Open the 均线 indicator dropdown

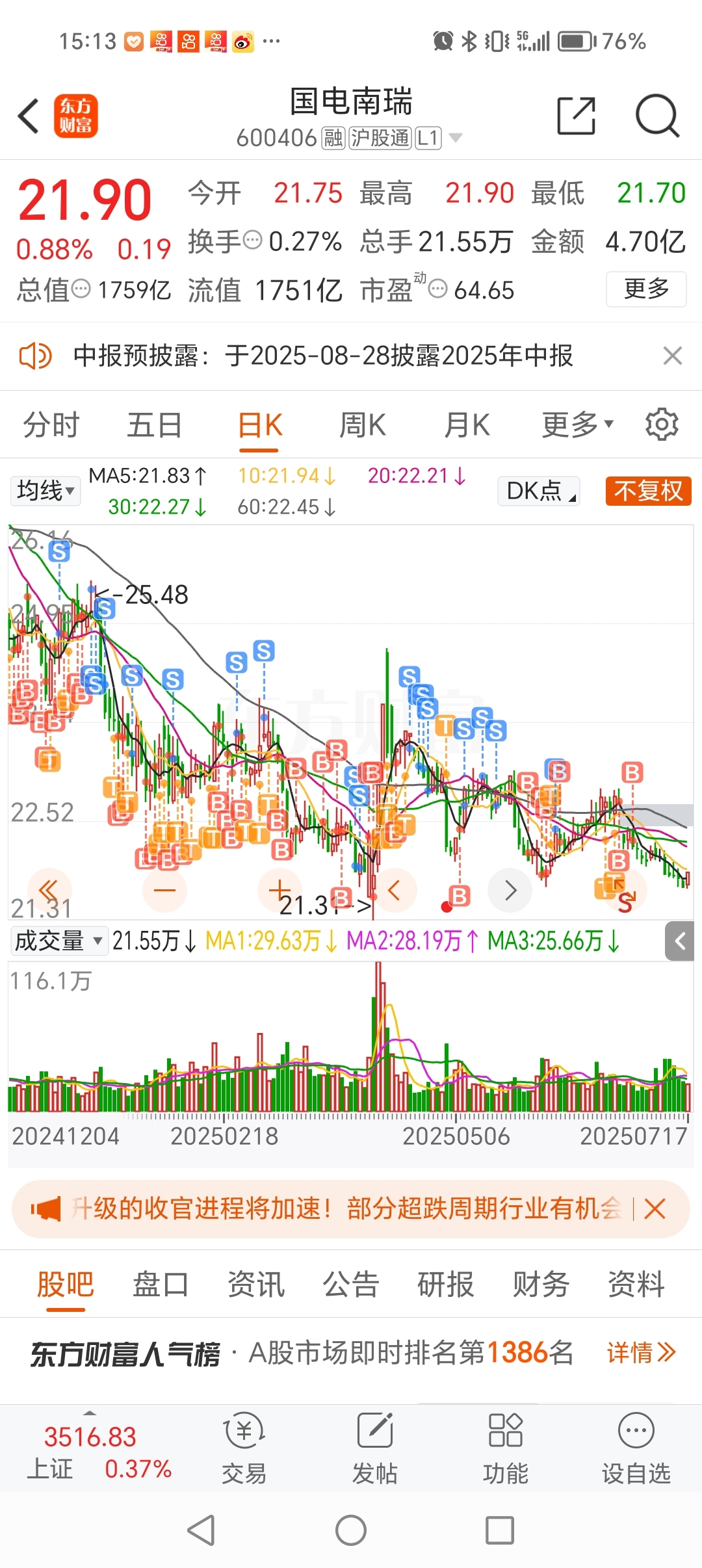(45, 491)
